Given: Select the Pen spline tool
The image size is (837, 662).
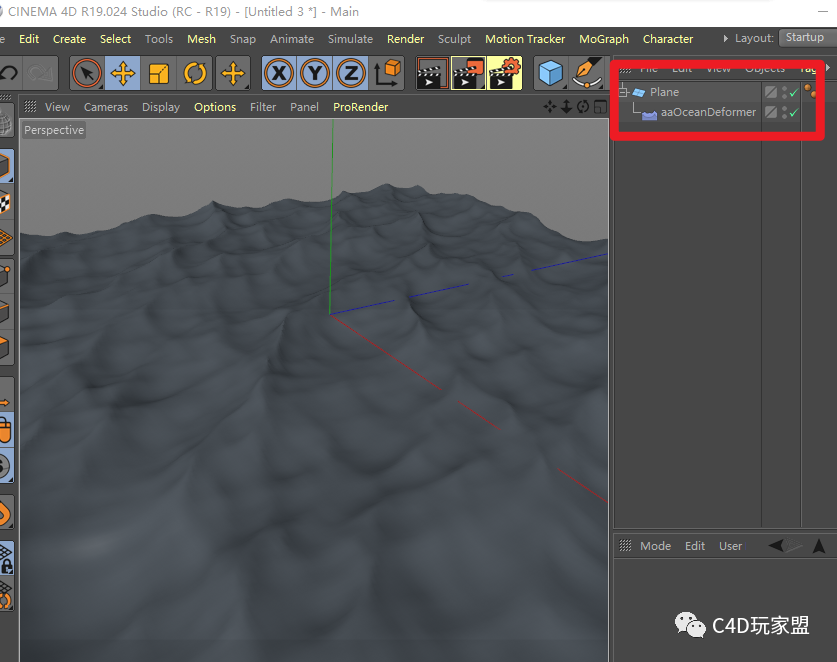Looking at the screenshot, I should pos(587,73).
